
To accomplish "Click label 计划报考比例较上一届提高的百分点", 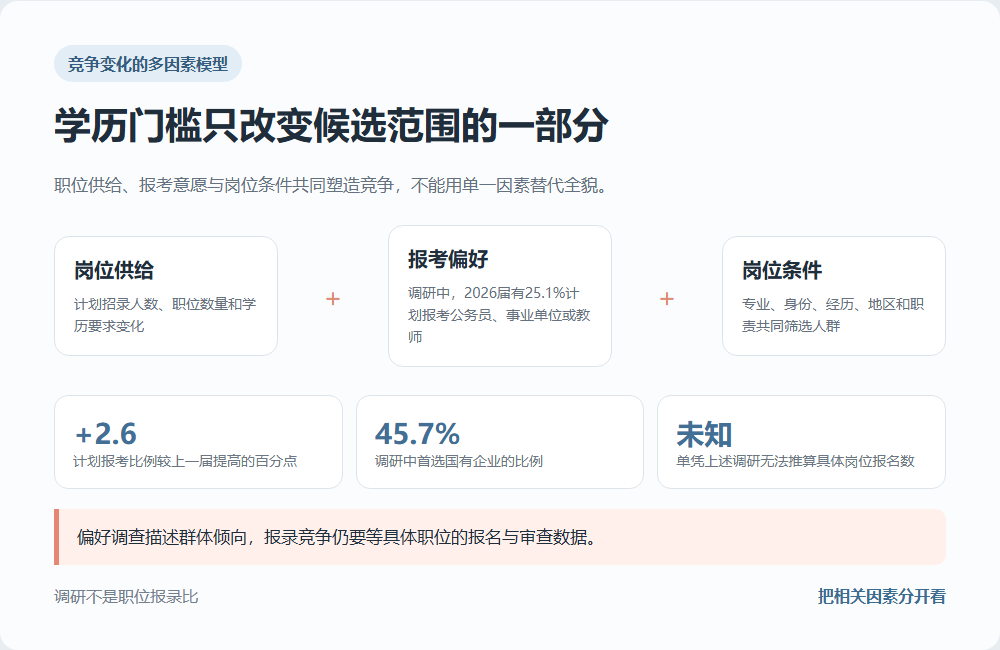I will 185,461.
